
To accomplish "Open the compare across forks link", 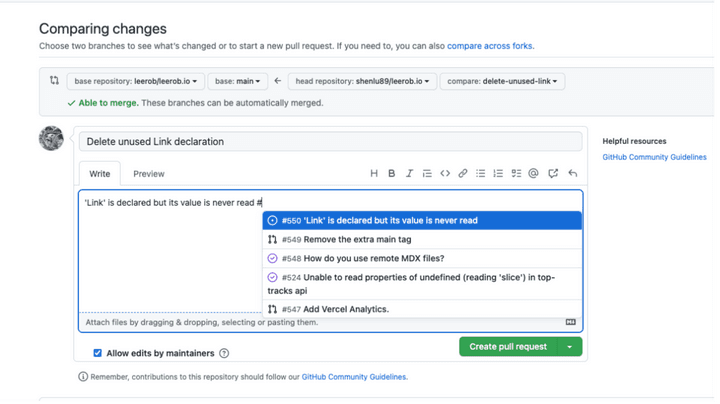I will [x=489, y=46].
